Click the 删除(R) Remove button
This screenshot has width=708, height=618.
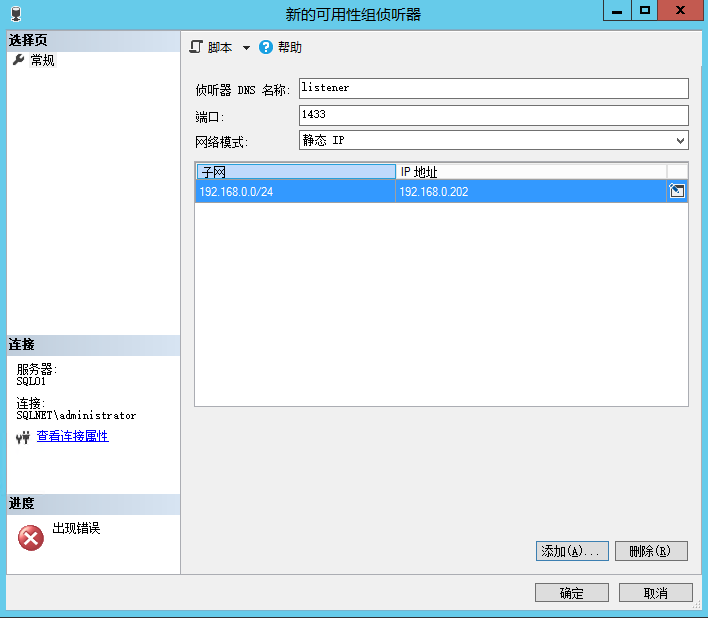point(651,551)
